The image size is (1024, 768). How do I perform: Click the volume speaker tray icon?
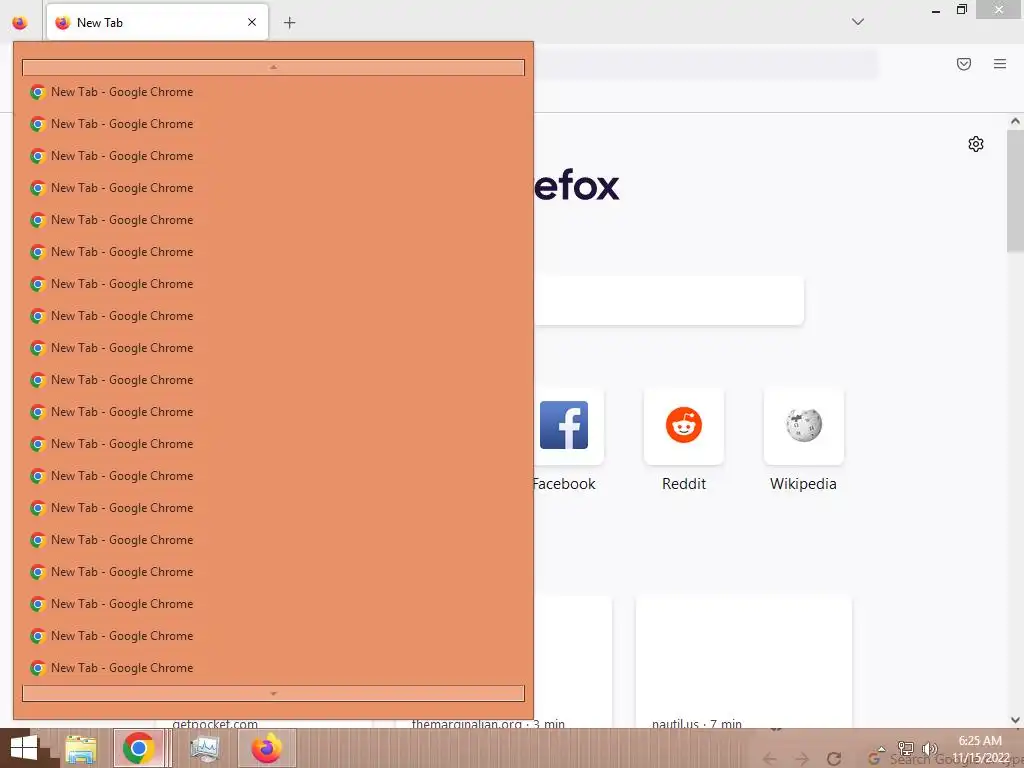[929, 748]
